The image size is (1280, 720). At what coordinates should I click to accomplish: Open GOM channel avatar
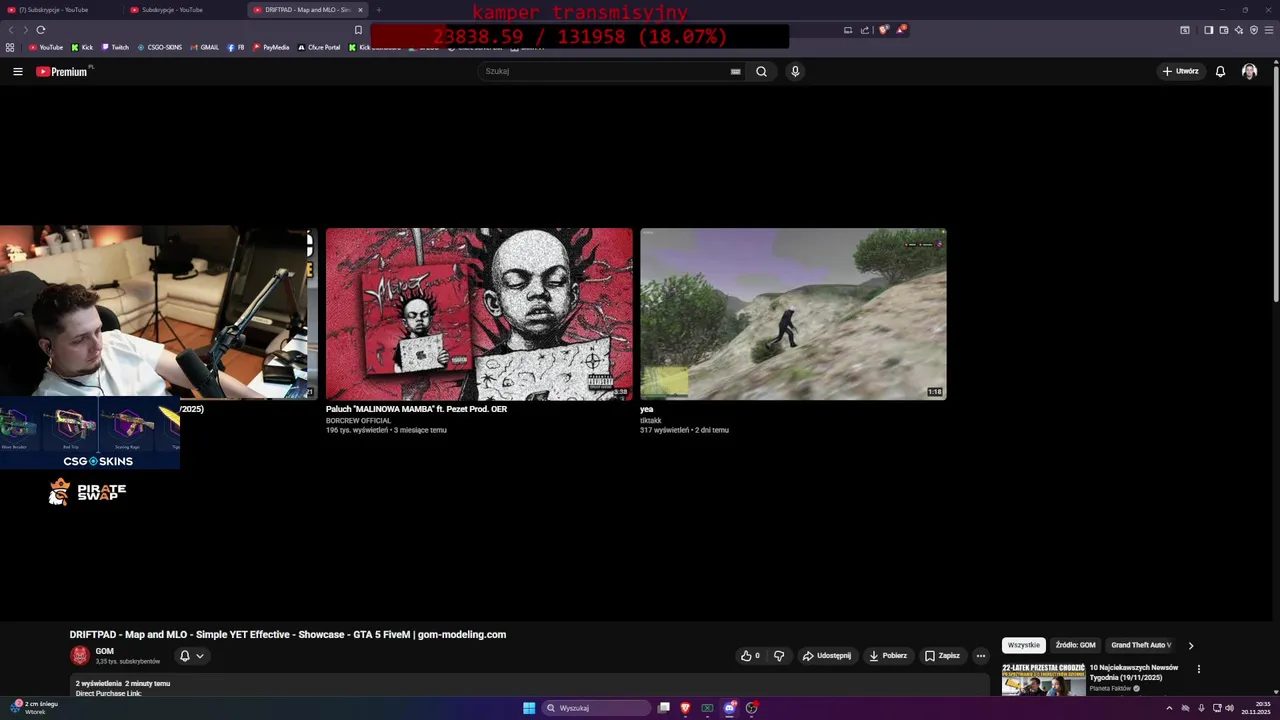(x=80, y=656)
